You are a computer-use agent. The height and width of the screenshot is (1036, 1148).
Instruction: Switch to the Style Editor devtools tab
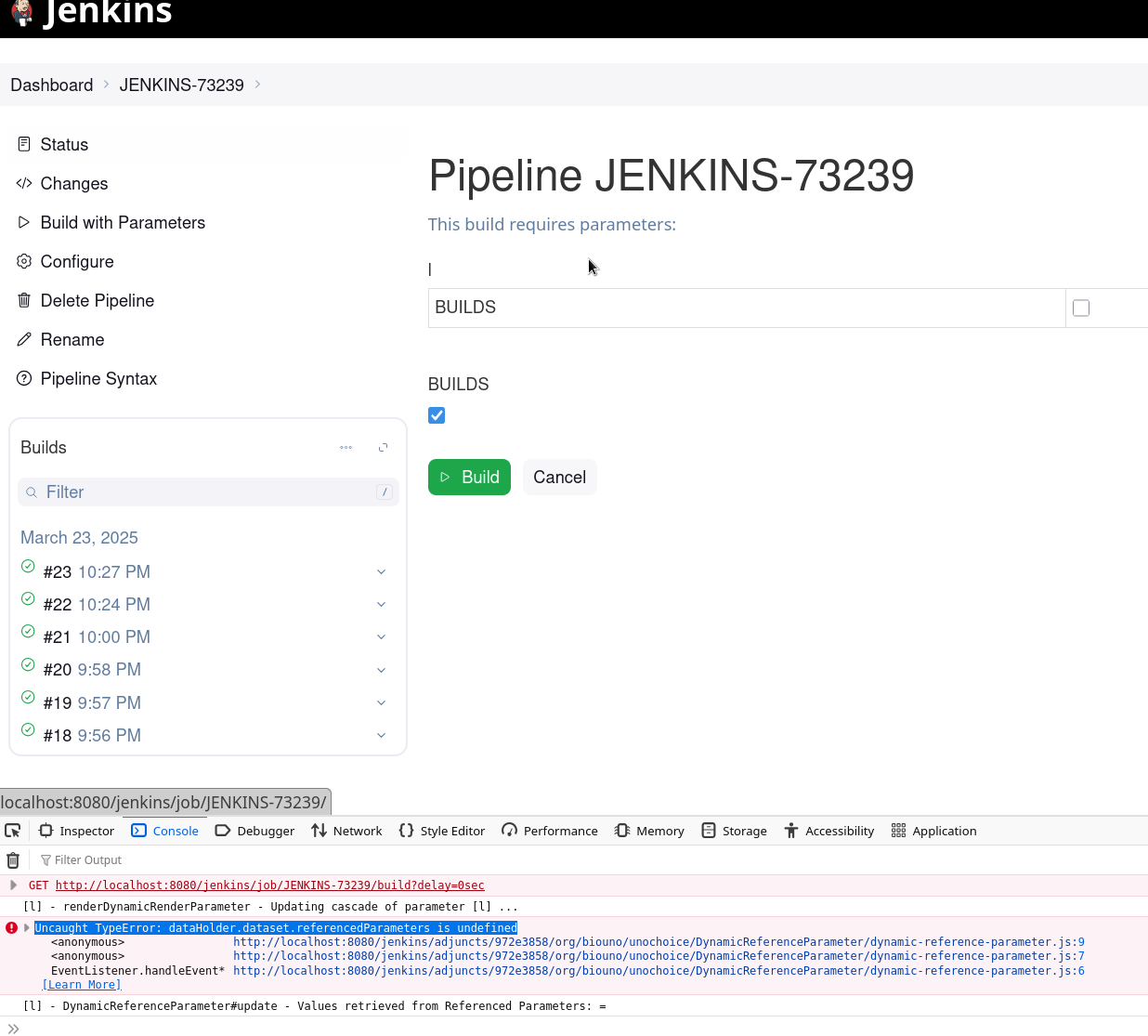pyautogui.click(x=441, y=831)
